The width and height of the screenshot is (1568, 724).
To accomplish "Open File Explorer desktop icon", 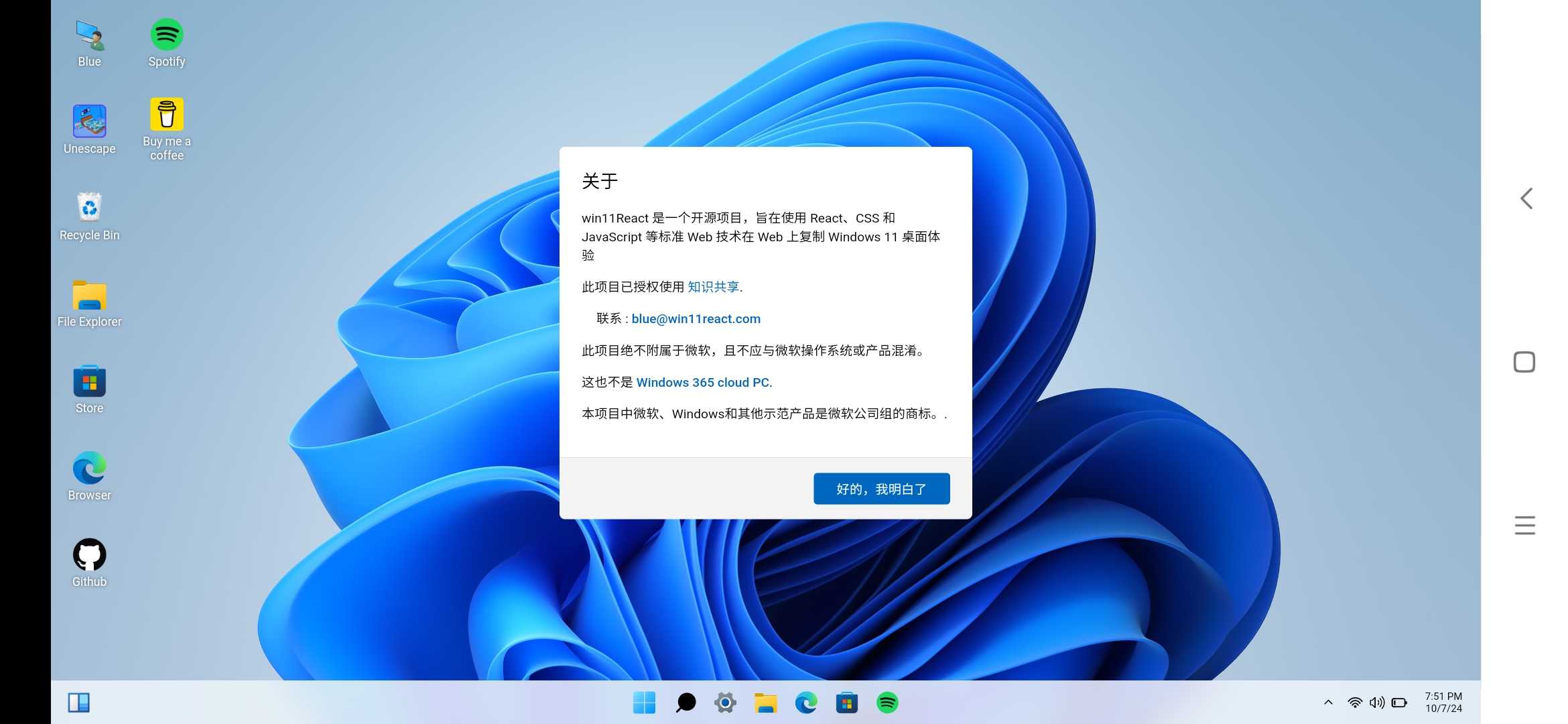I will 89,303.
